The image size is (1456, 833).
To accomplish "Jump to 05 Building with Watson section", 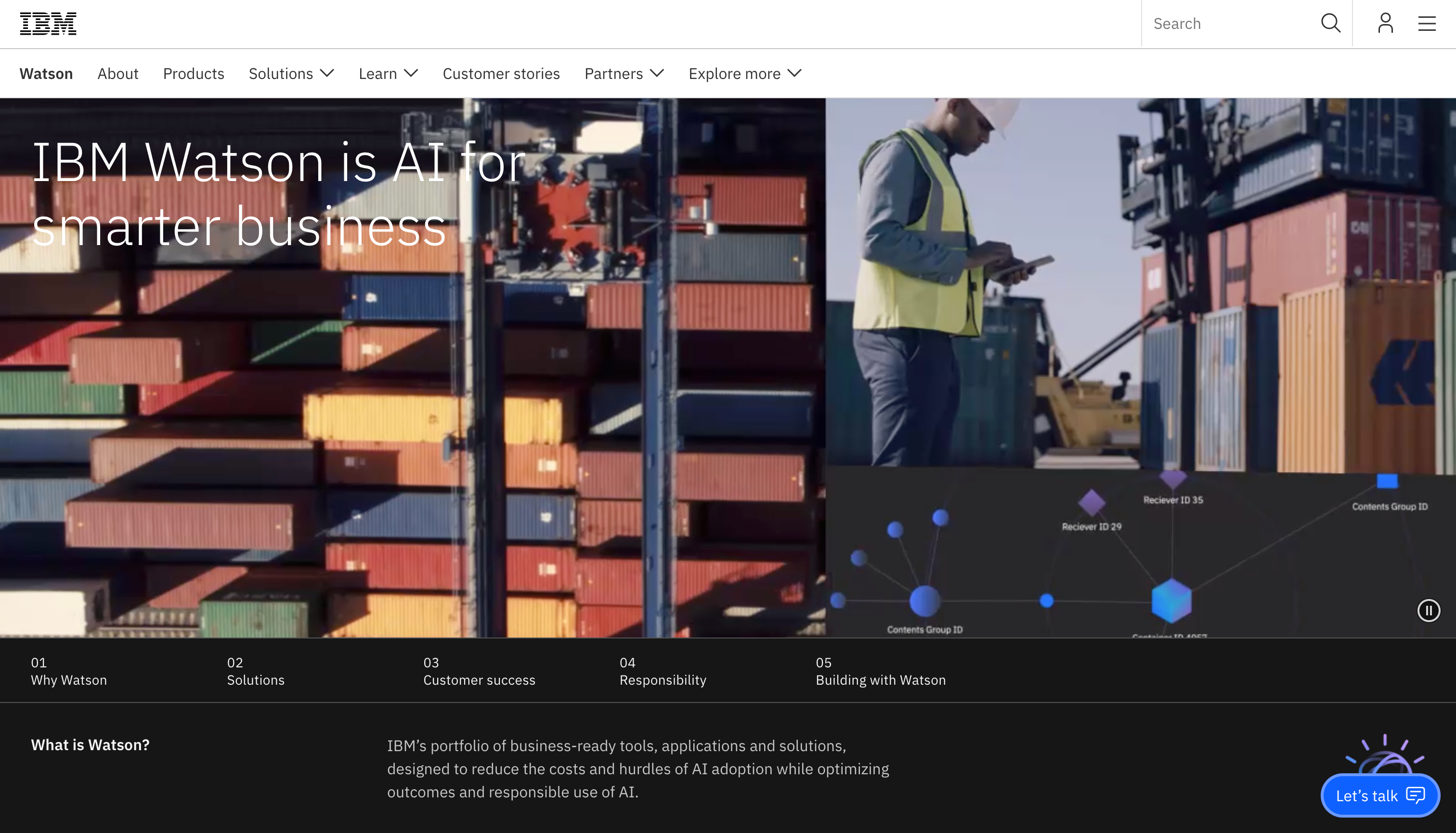I will 881,671.
